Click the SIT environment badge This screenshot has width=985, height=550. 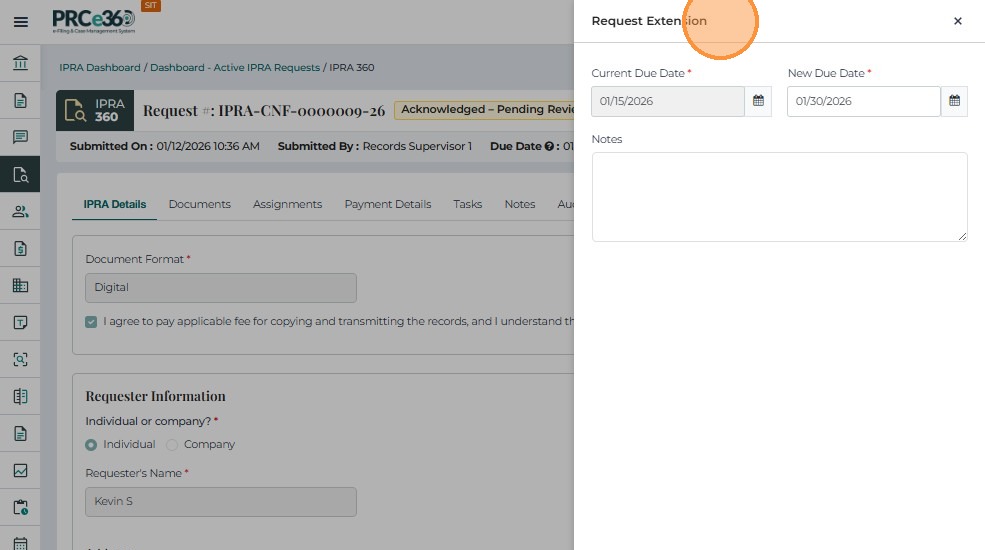151,5
